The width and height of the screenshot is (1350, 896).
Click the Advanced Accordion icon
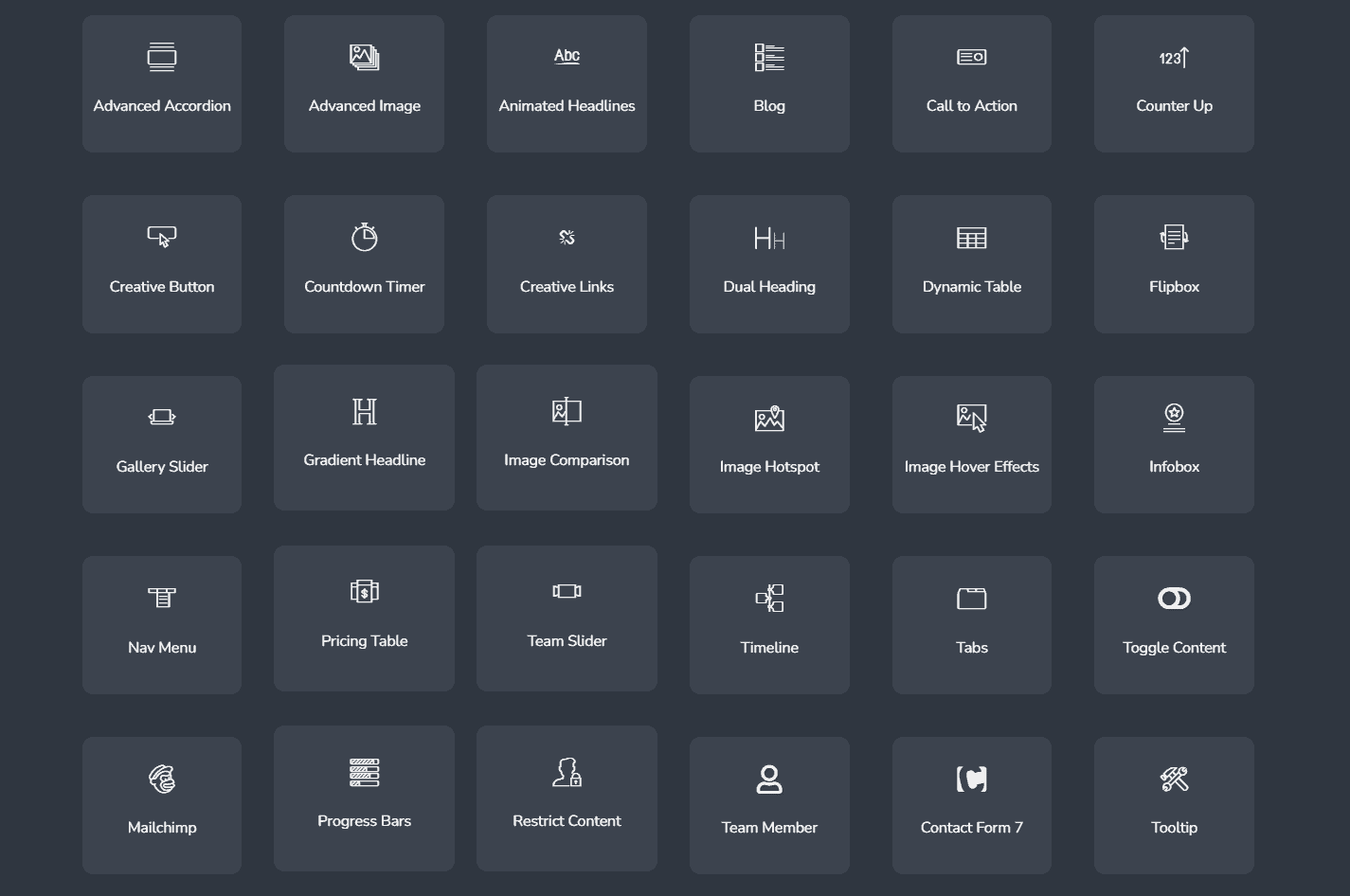162,58
